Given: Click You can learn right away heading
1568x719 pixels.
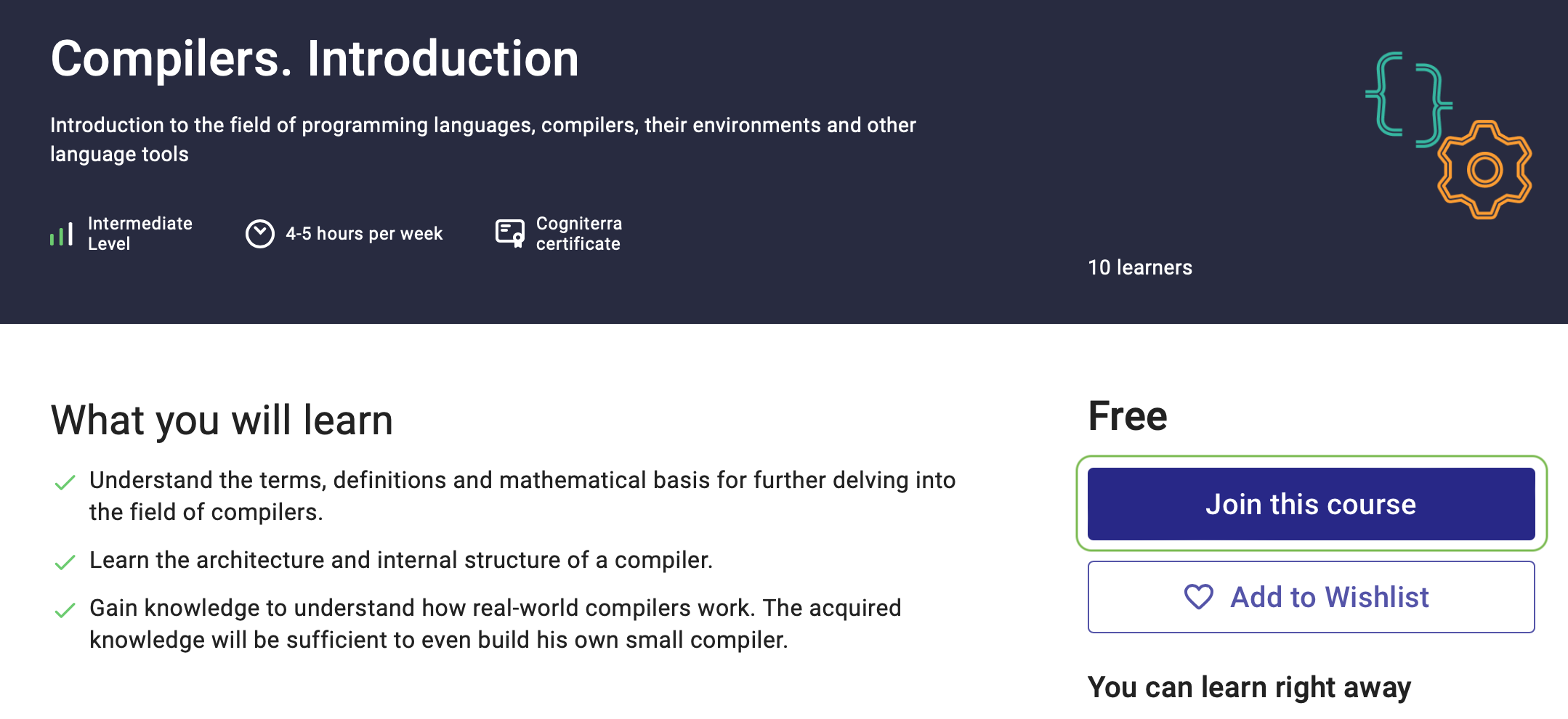Looking at the screenshot, I should (x=1249, y=687).
